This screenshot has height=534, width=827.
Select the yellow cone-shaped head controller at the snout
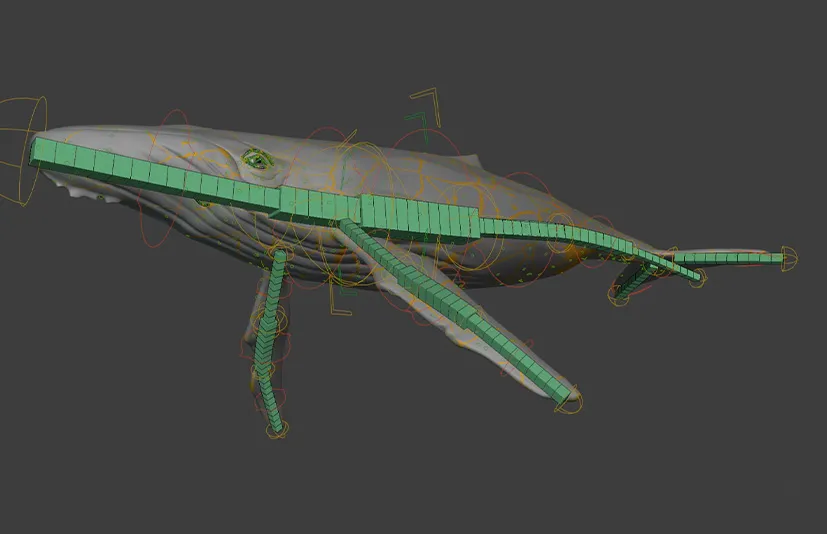[22, 150]
